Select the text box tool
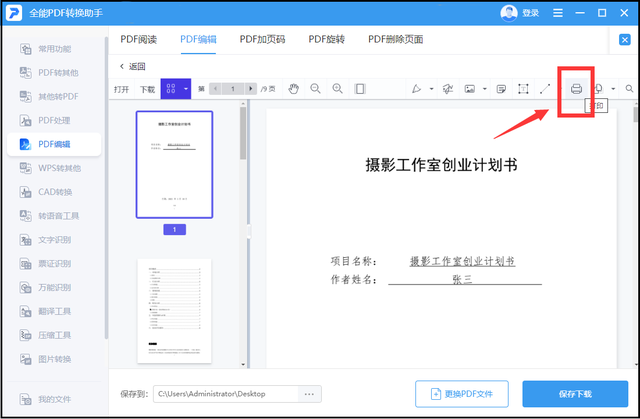 point(523,89)
